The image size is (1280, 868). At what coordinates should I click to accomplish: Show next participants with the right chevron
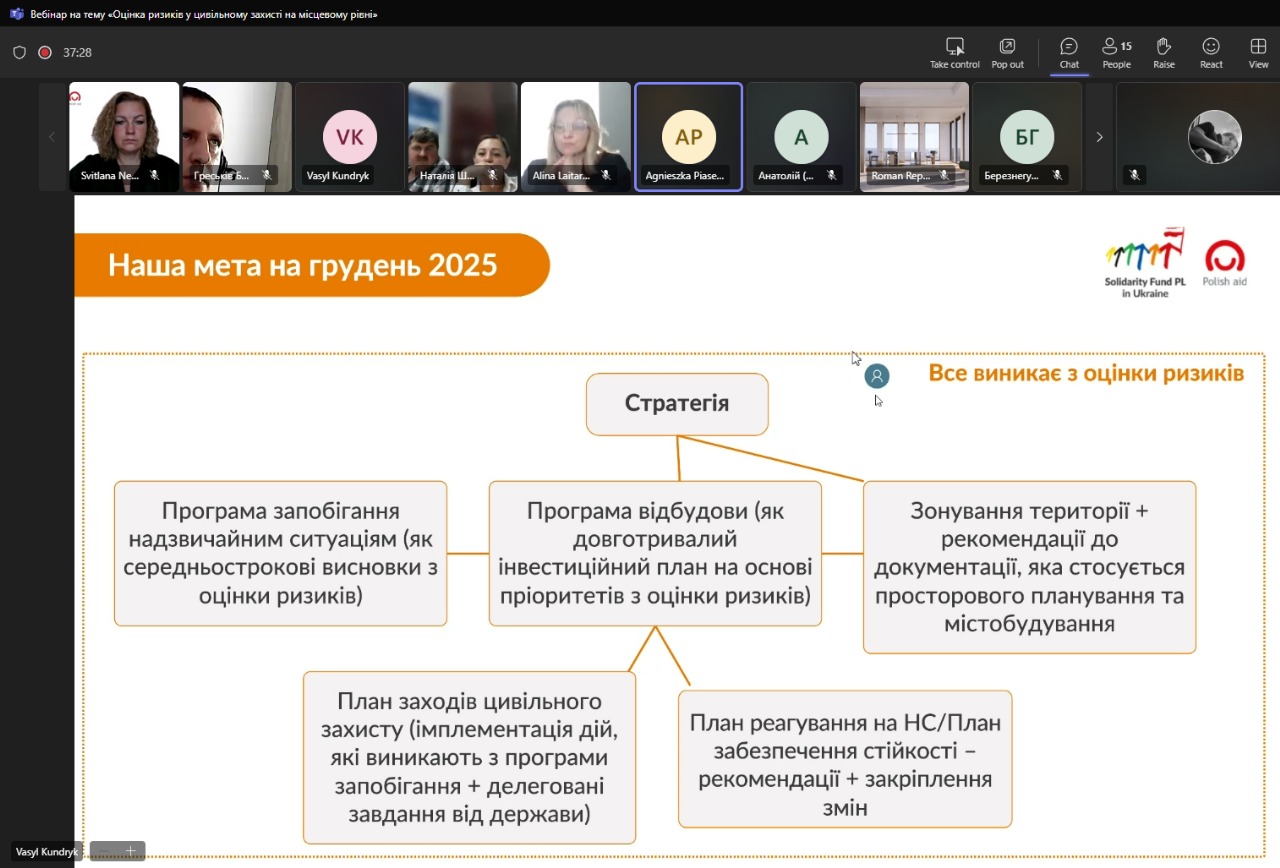point(1099,137)
